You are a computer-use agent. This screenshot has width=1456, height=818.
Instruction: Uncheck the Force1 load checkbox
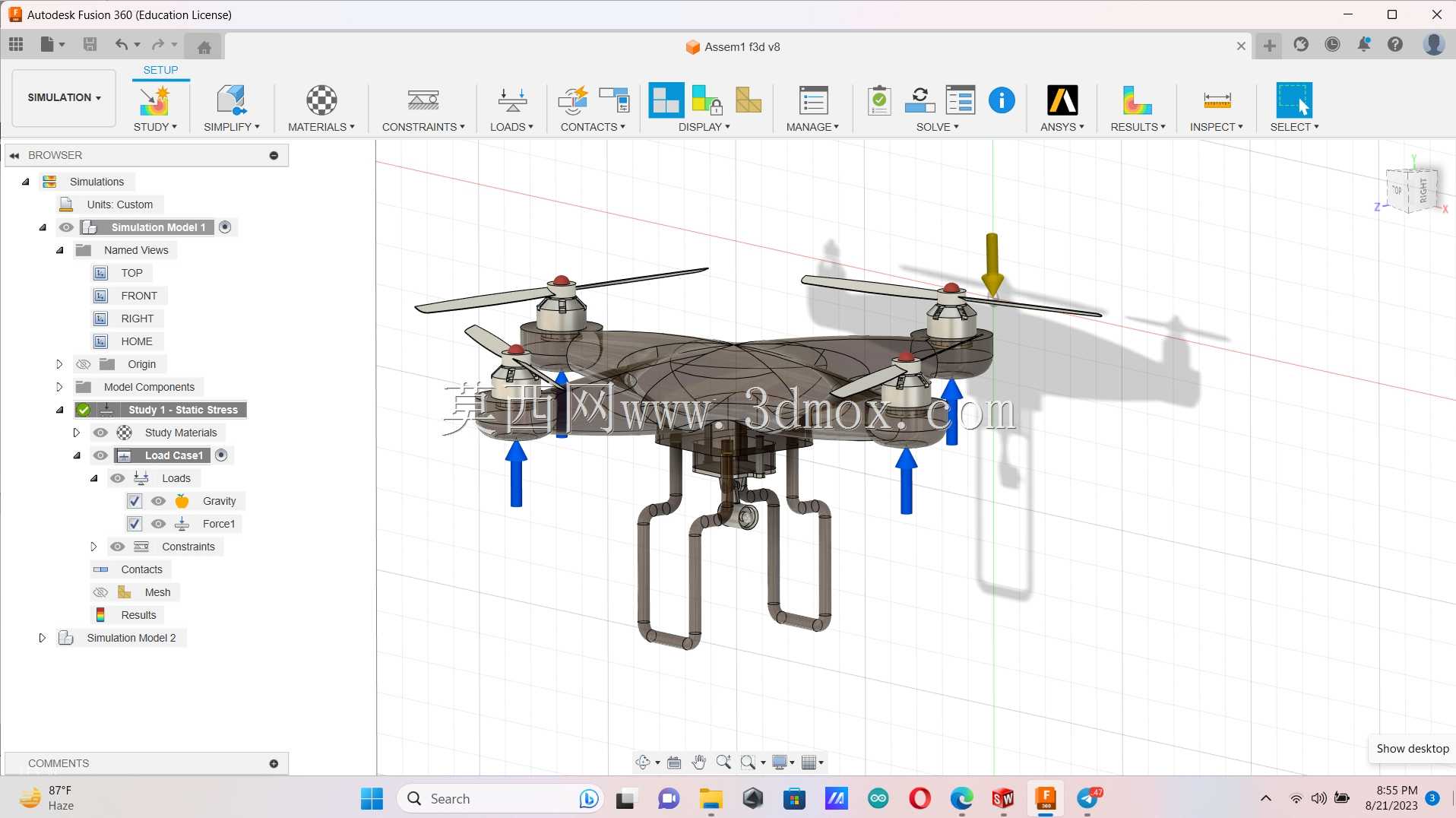135,524
